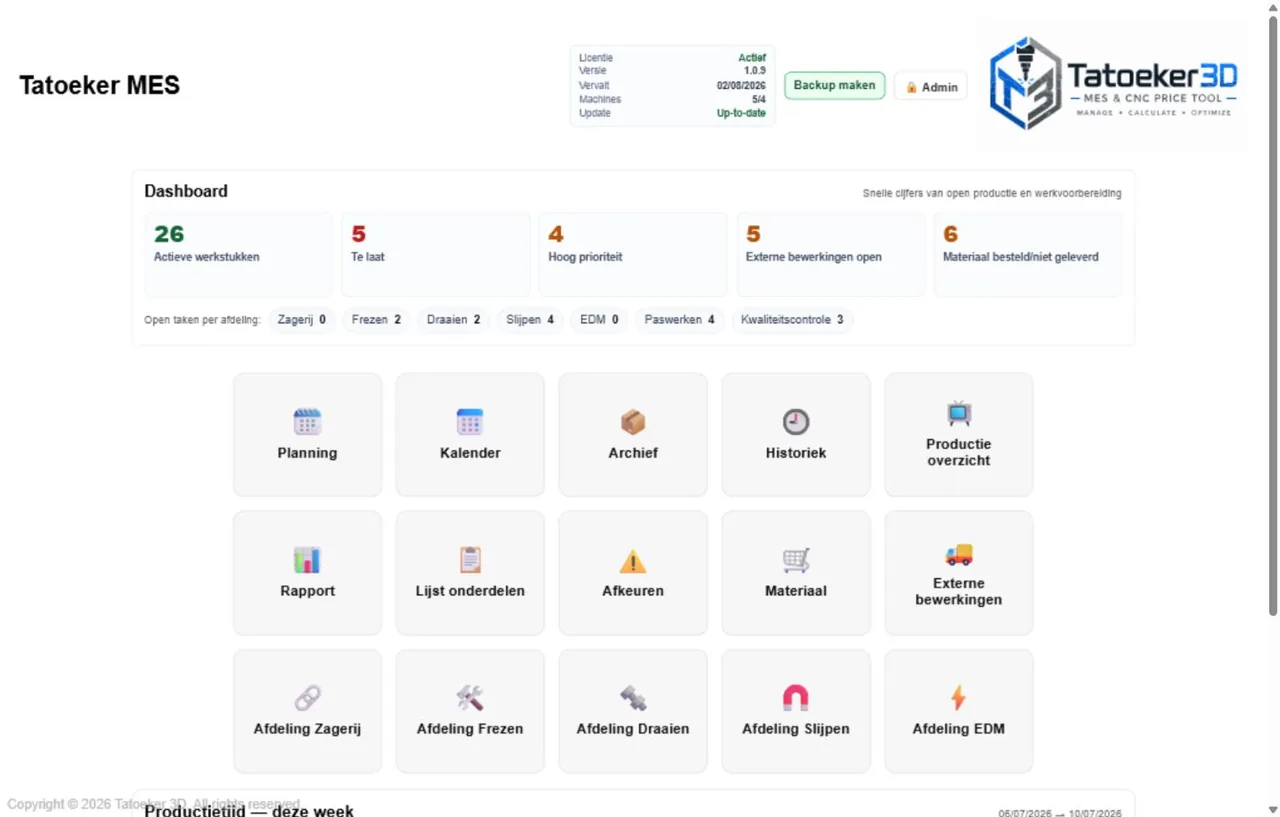Click the Update Up-to-date status
The width and height of the screenshot is (1280, 817).
[741, 114]
